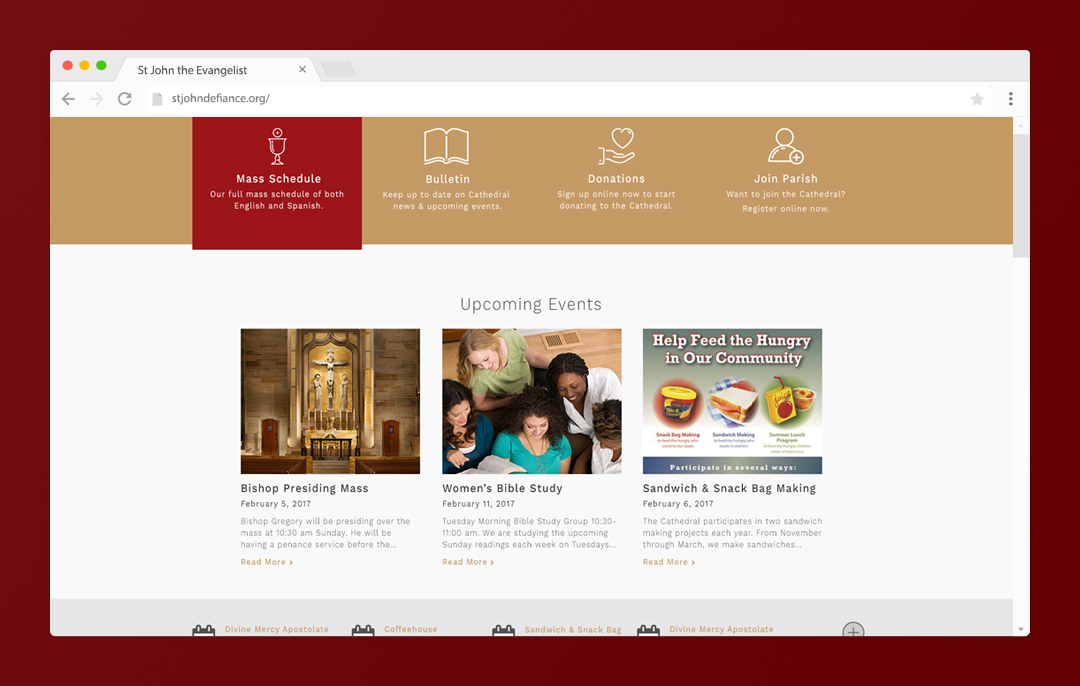Click the page vertical scrollbar thumb

click(x=1021, y=196)
